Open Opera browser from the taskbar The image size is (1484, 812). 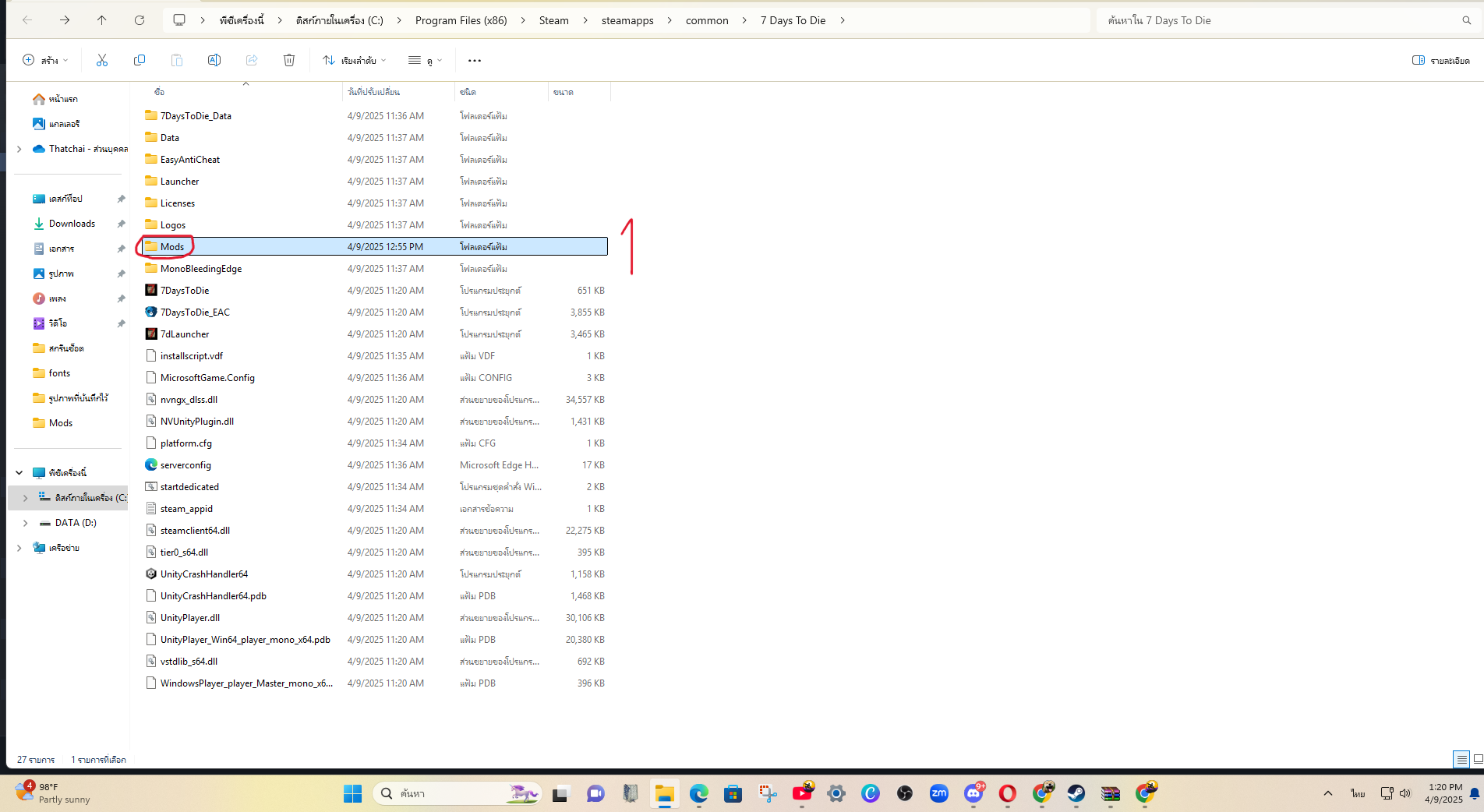click(x=1008, y=793)
